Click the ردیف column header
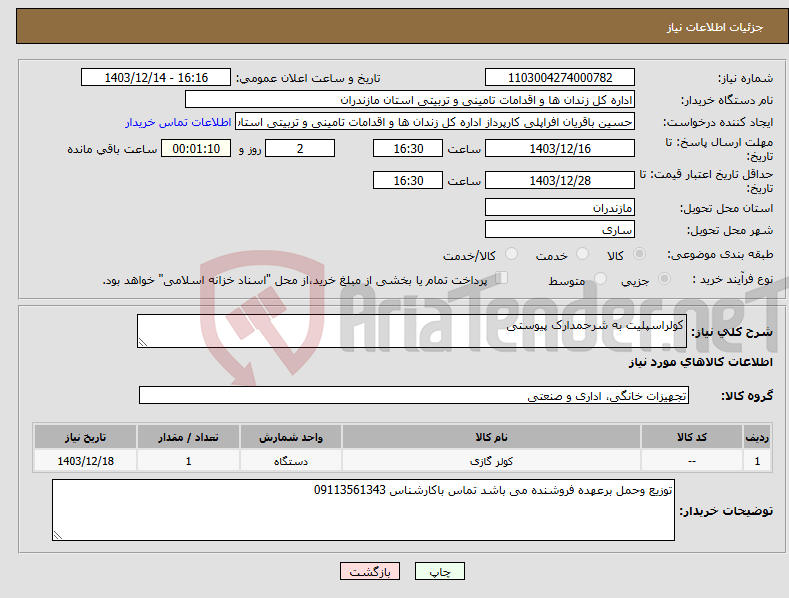Image resolution: width=789 pixels, height=598 pixels. 757,437
